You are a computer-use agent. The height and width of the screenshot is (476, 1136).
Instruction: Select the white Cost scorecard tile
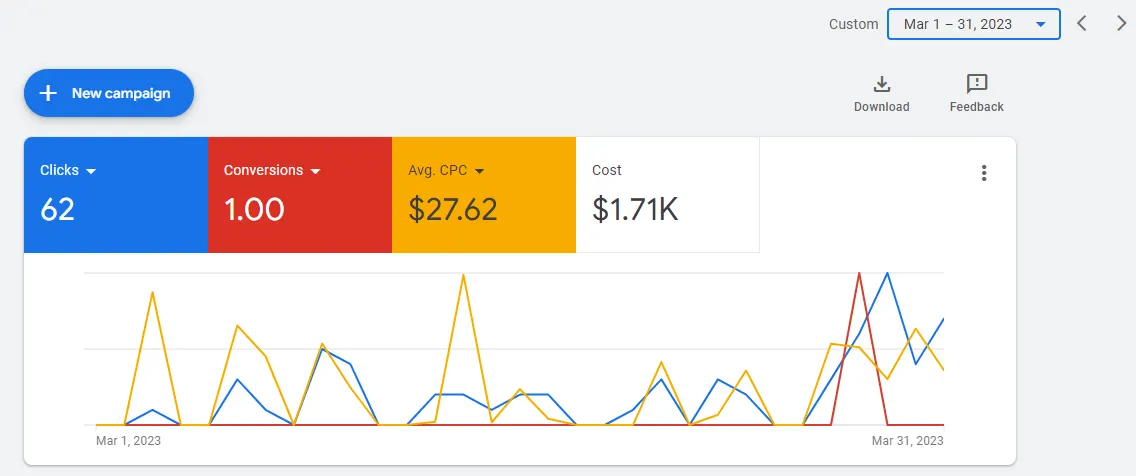click(667, 195)
